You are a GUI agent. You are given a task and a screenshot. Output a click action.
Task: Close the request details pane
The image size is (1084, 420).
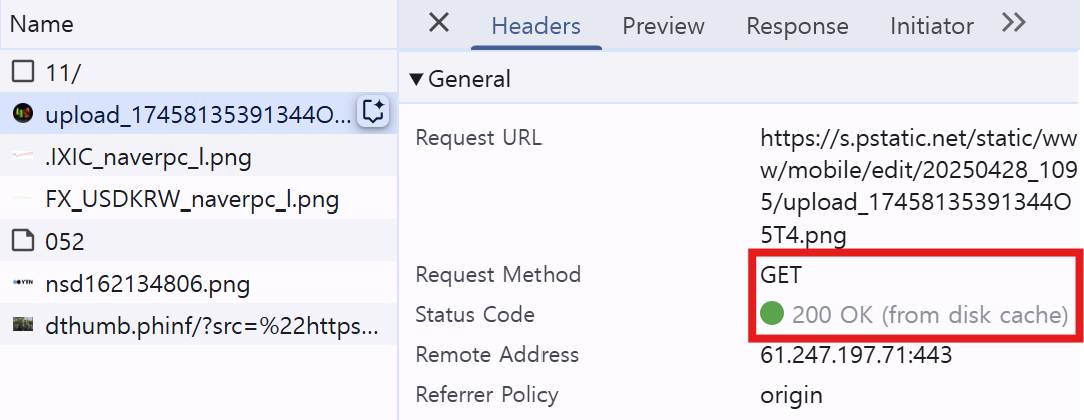tap(439, 23)
